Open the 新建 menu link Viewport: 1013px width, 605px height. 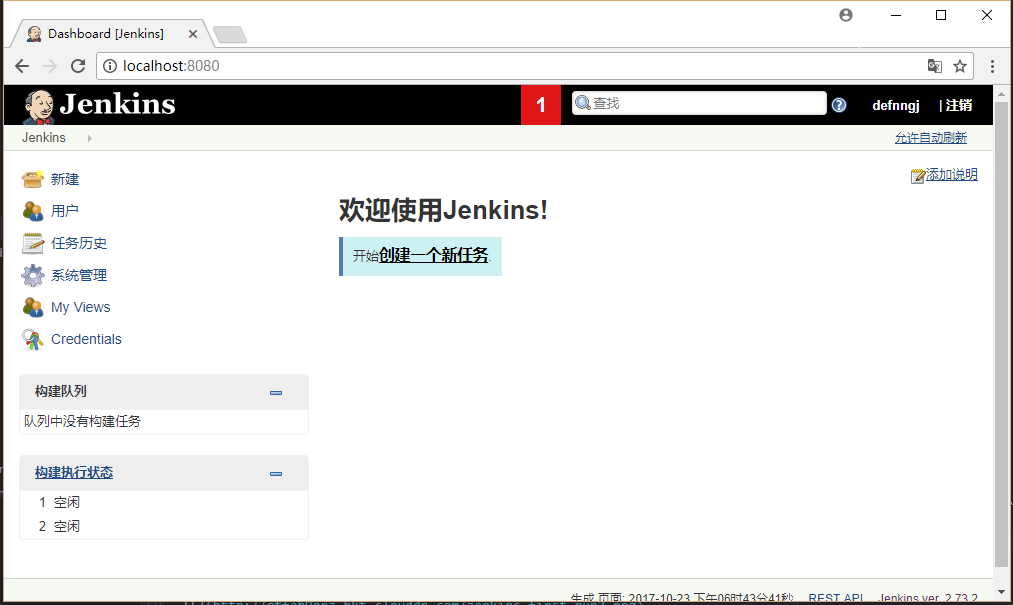pos(65,179)
